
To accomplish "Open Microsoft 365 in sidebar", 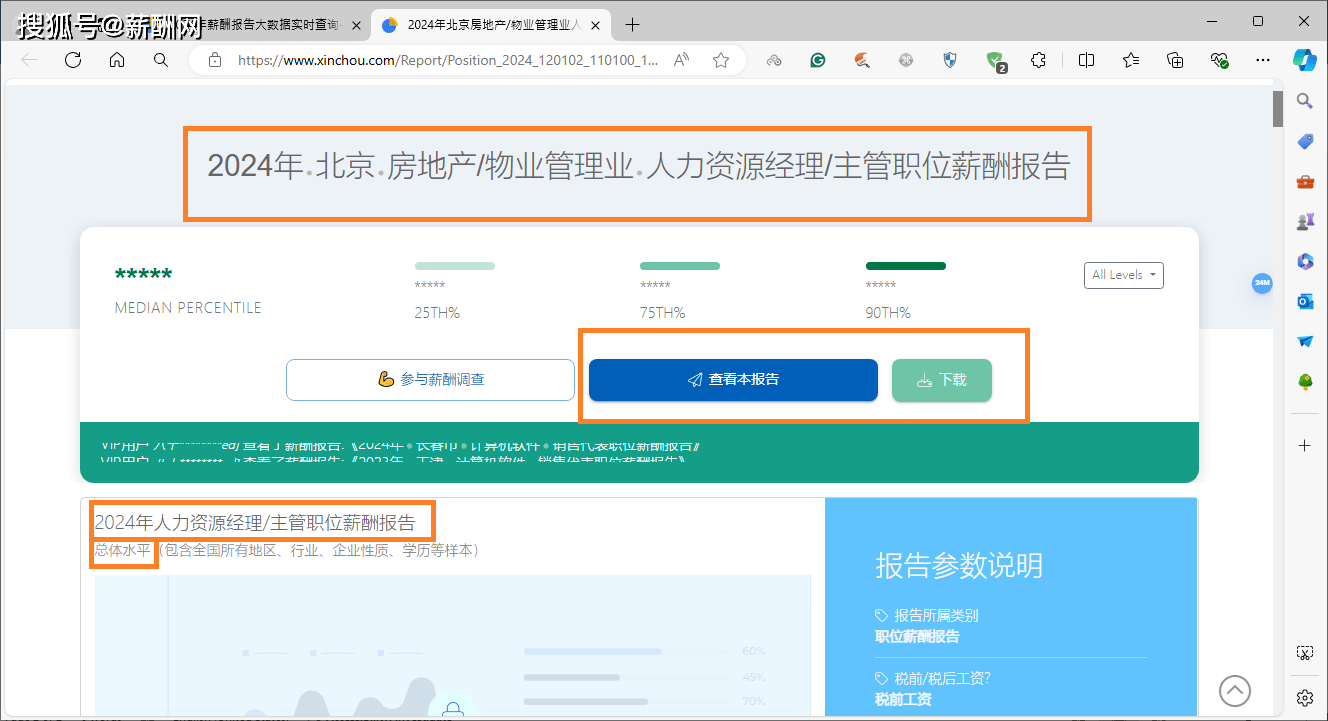I will tap(1305, 261).
